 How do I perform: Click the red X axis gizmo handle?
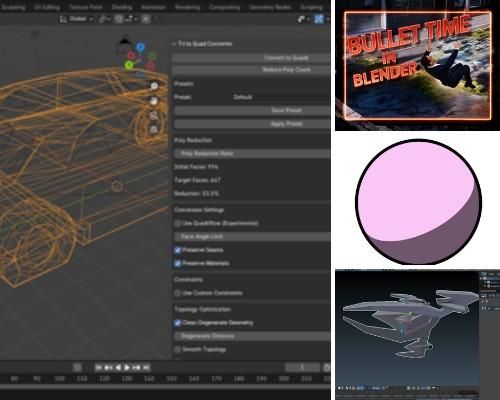pos(131,55)
